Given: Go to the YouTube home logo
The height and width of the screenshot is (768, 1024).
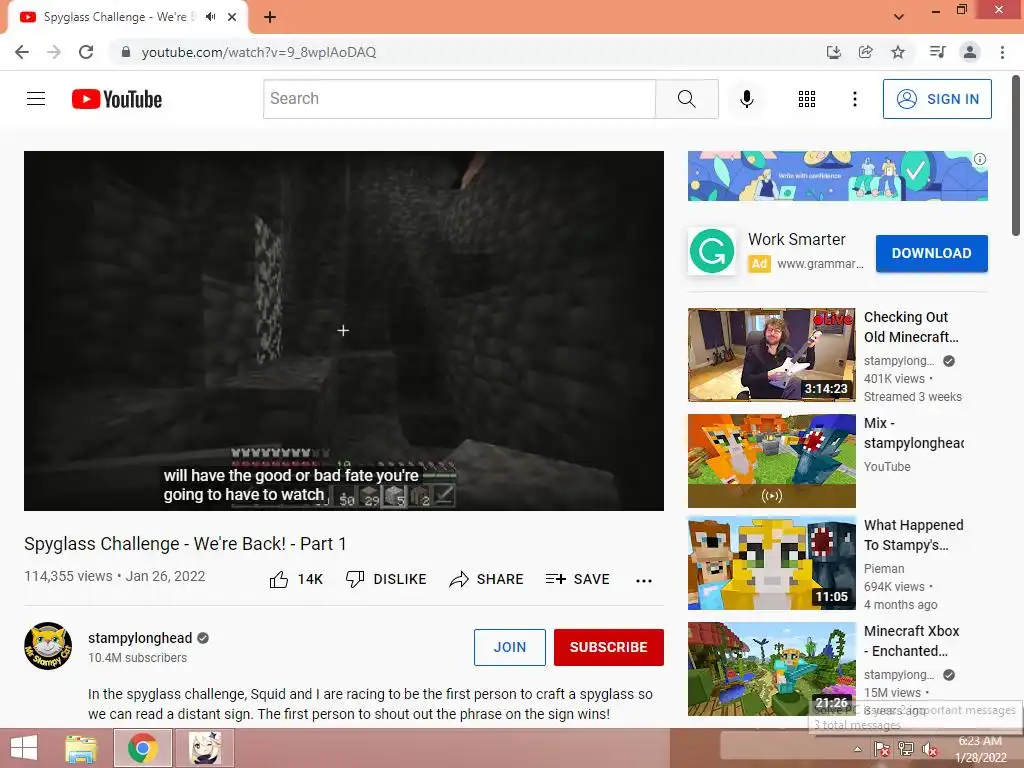Looking at the screenshot, I should tap(117, 99).
